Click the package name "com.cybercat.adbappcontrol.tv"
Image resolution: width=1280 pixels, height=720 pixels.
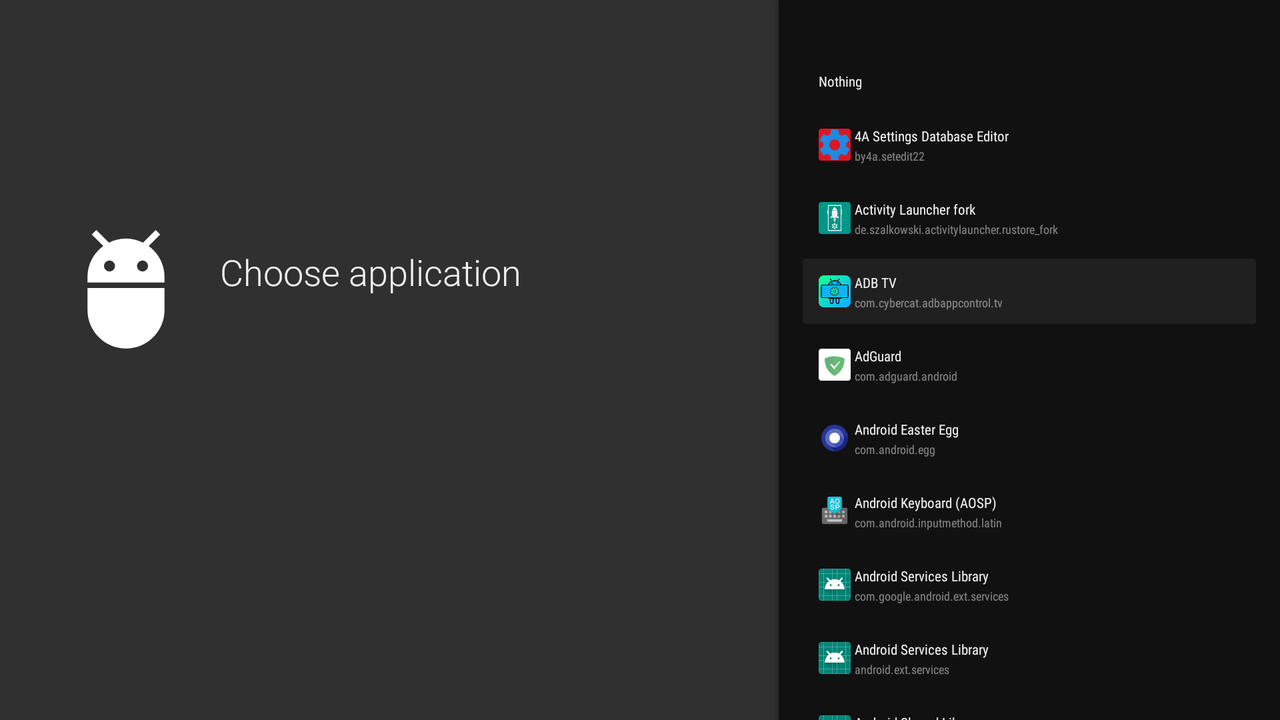point(928,303)
